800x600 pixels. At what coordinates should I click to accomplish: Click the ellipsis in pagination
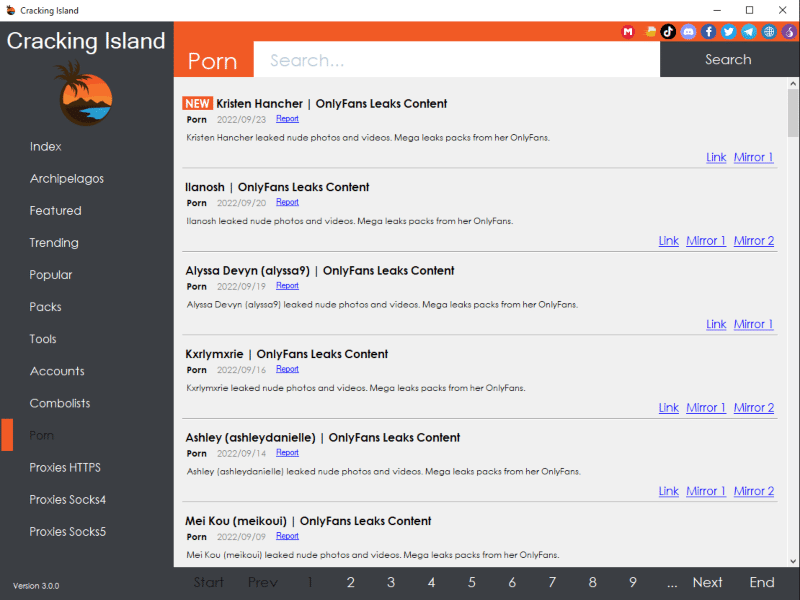(672, 584)
